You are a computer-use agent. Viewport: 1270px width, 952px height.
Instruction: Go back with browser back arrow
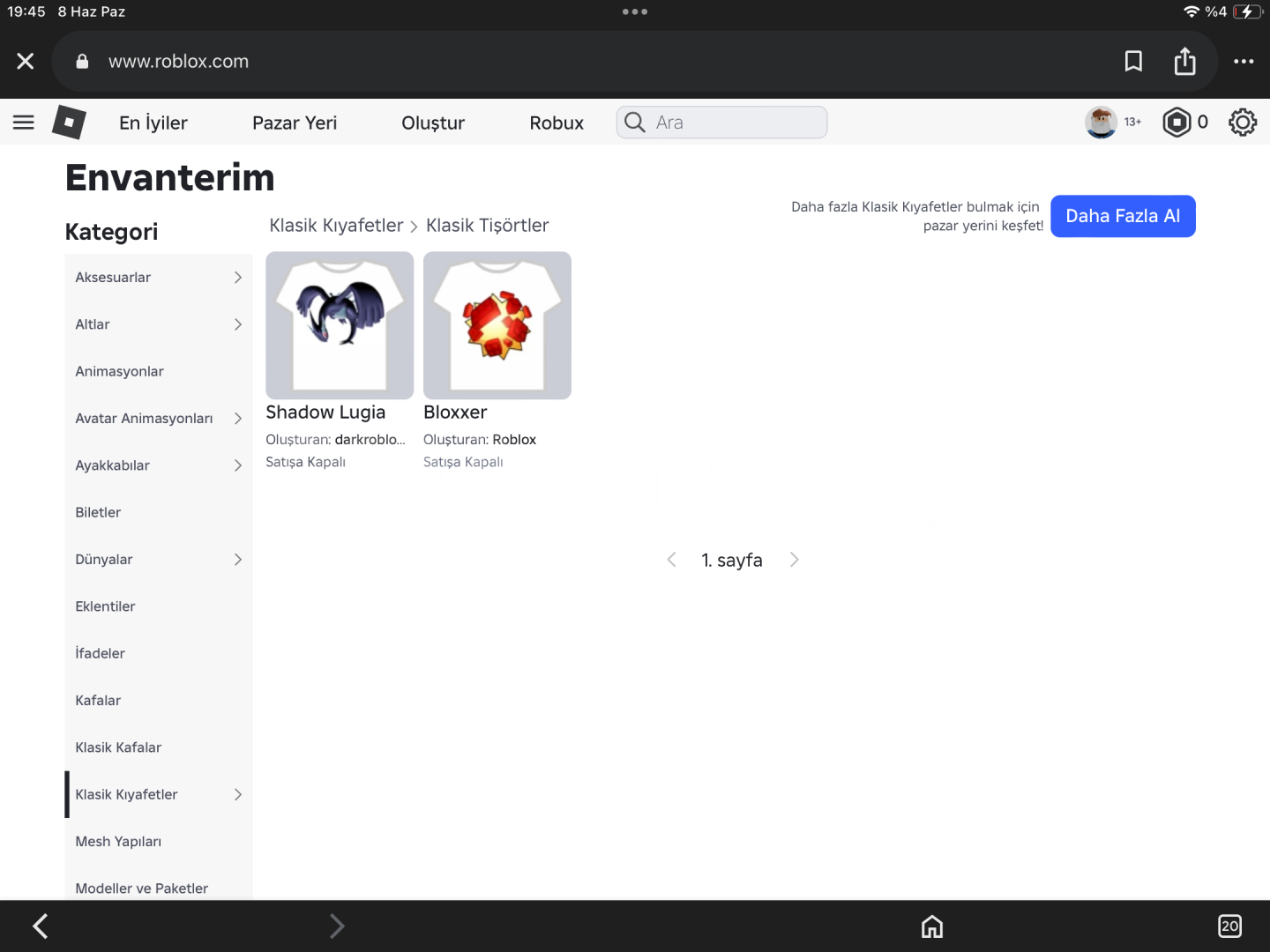click(x=40, y=926)
